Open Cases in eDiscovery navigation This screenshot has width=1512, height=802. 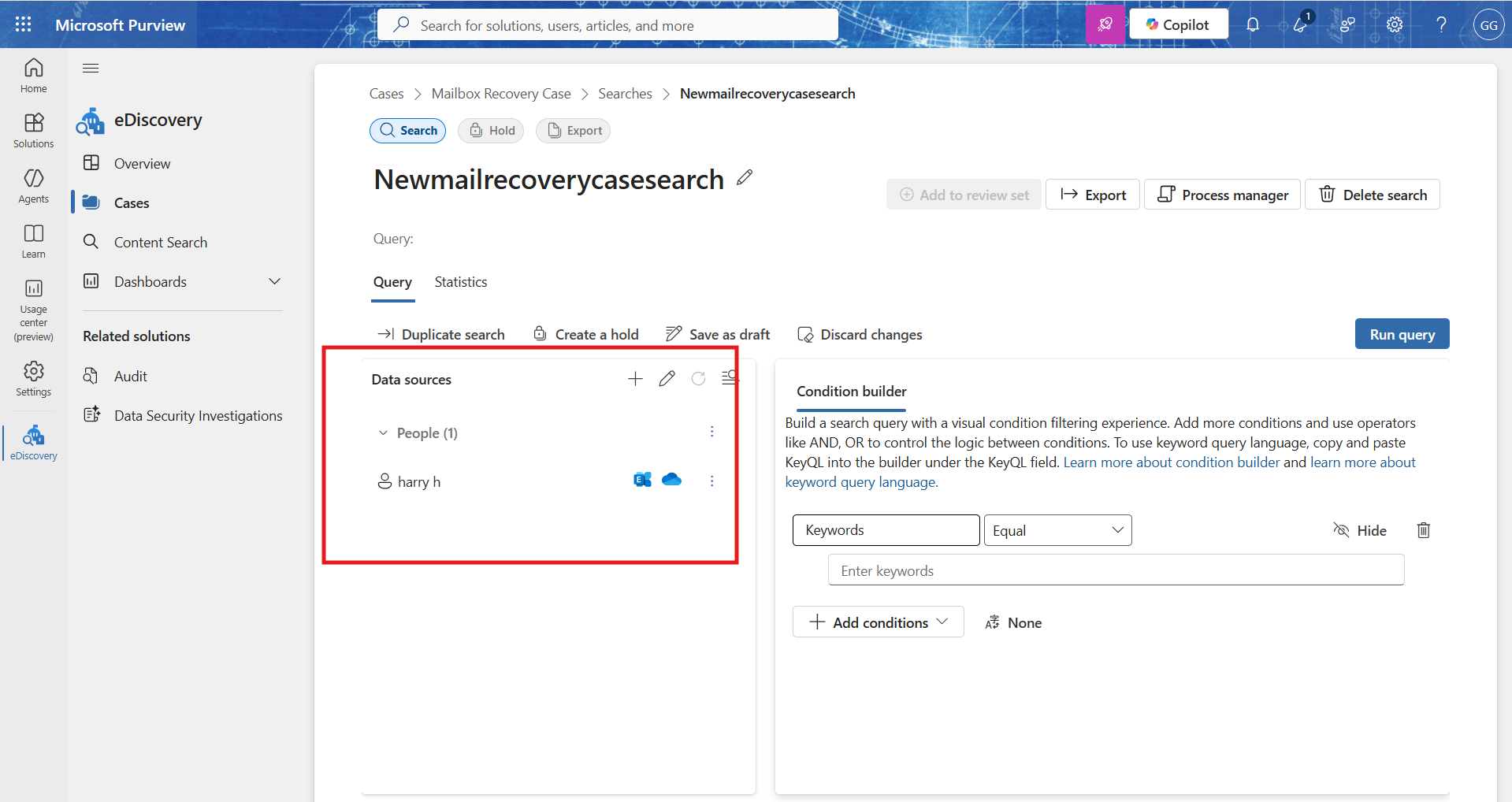point(132,202)
